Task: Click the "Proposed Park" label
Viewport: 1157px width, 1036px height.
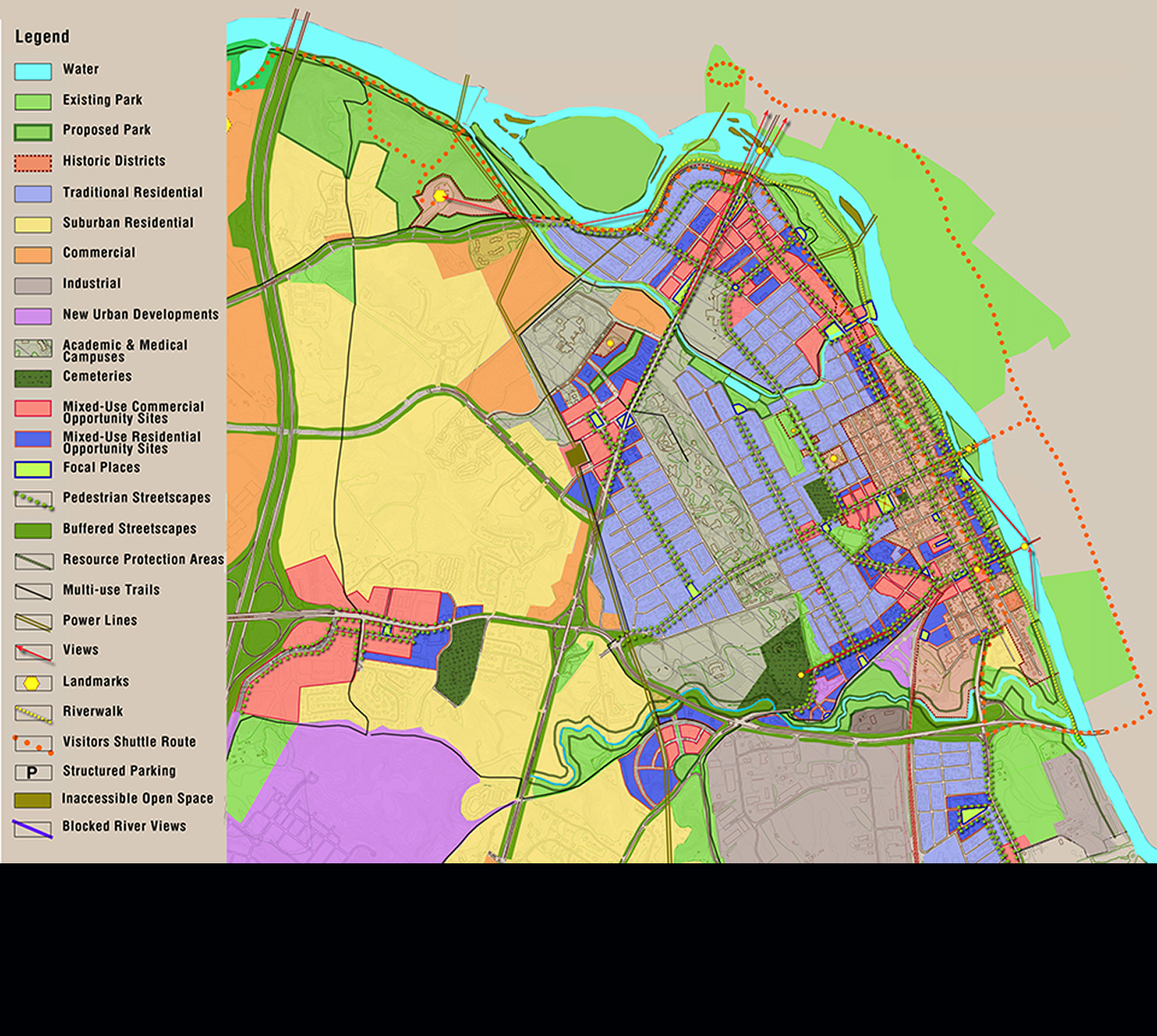Action: [107, 130]
